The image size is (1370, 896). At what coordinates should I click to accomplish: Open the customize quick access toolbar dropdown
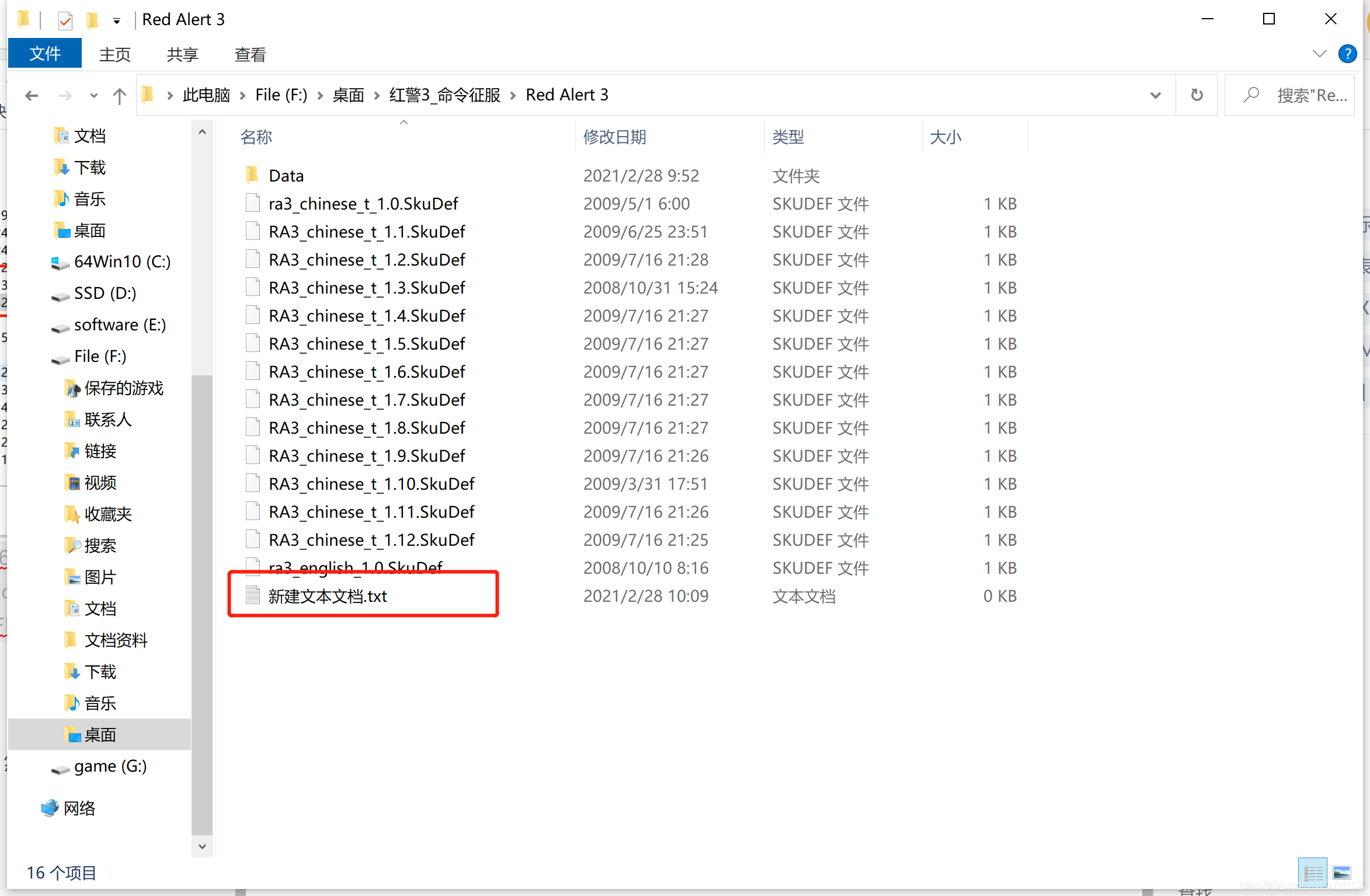click(117, 22)
